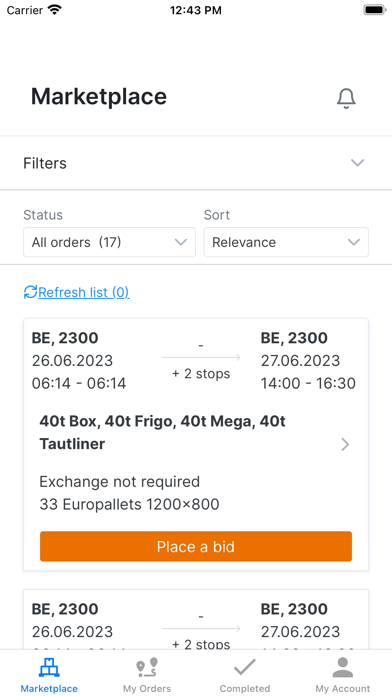Open My Orders route pin icon

[x=147, y=668]
